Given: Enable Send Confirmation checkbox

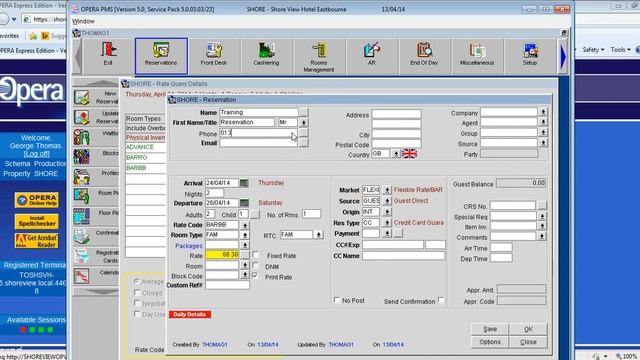Looking at the screenshot, I should click(441, 300).
